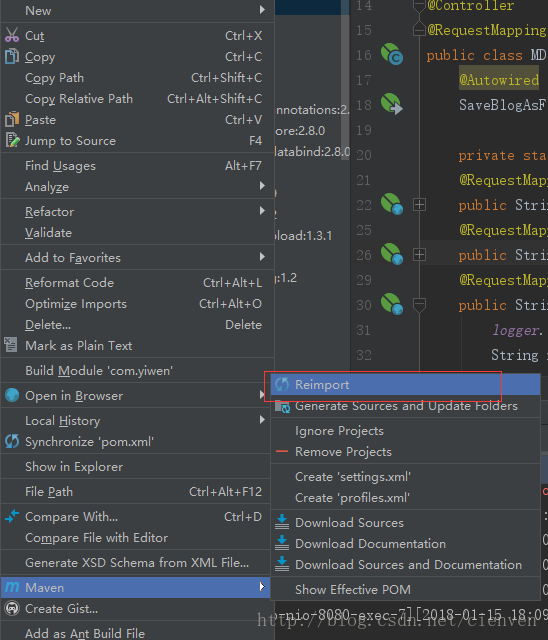Expand the folded method on line 26
Viewport: 548px width, 640px height.
point(419,255)
